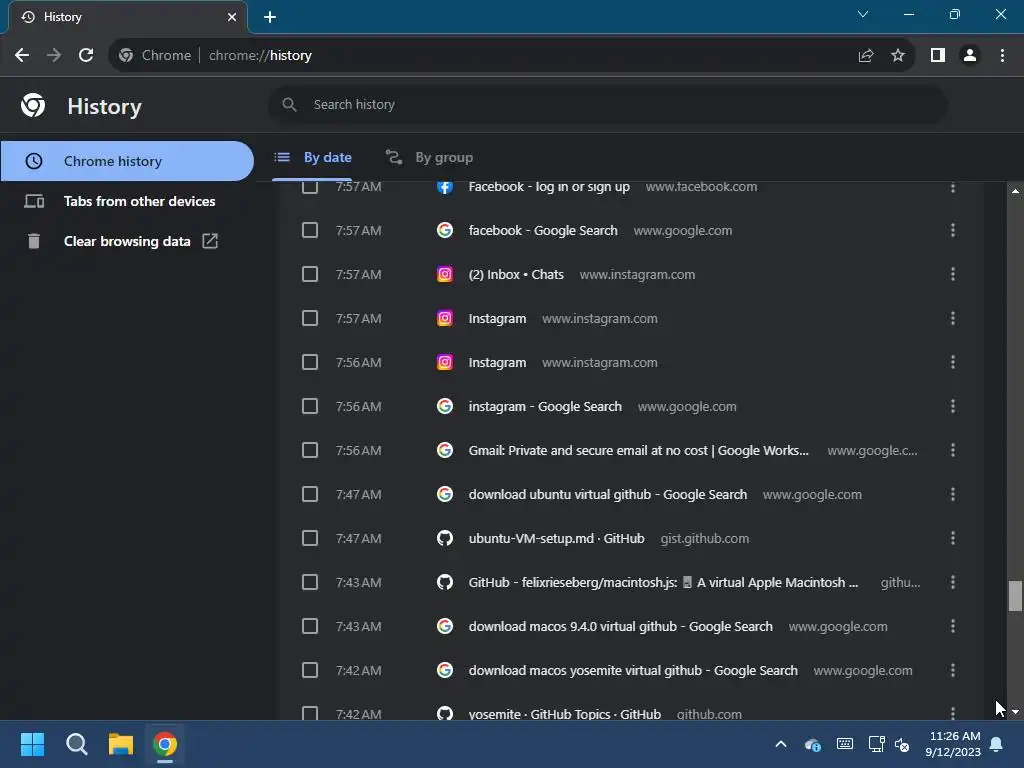
Task: Click the scrollbar up arrow
Action: pos(1015,191)
